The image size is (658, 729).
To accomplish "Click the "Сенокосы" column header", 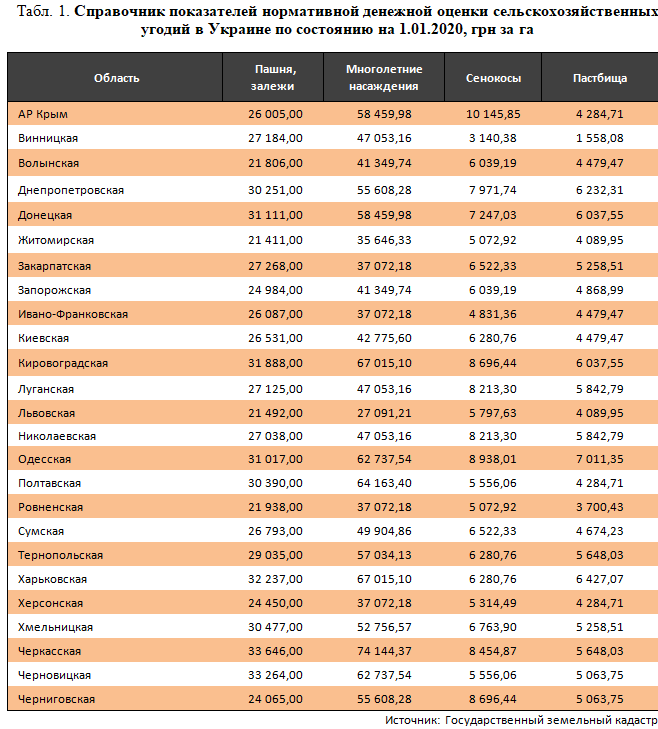I will [493, 77].
